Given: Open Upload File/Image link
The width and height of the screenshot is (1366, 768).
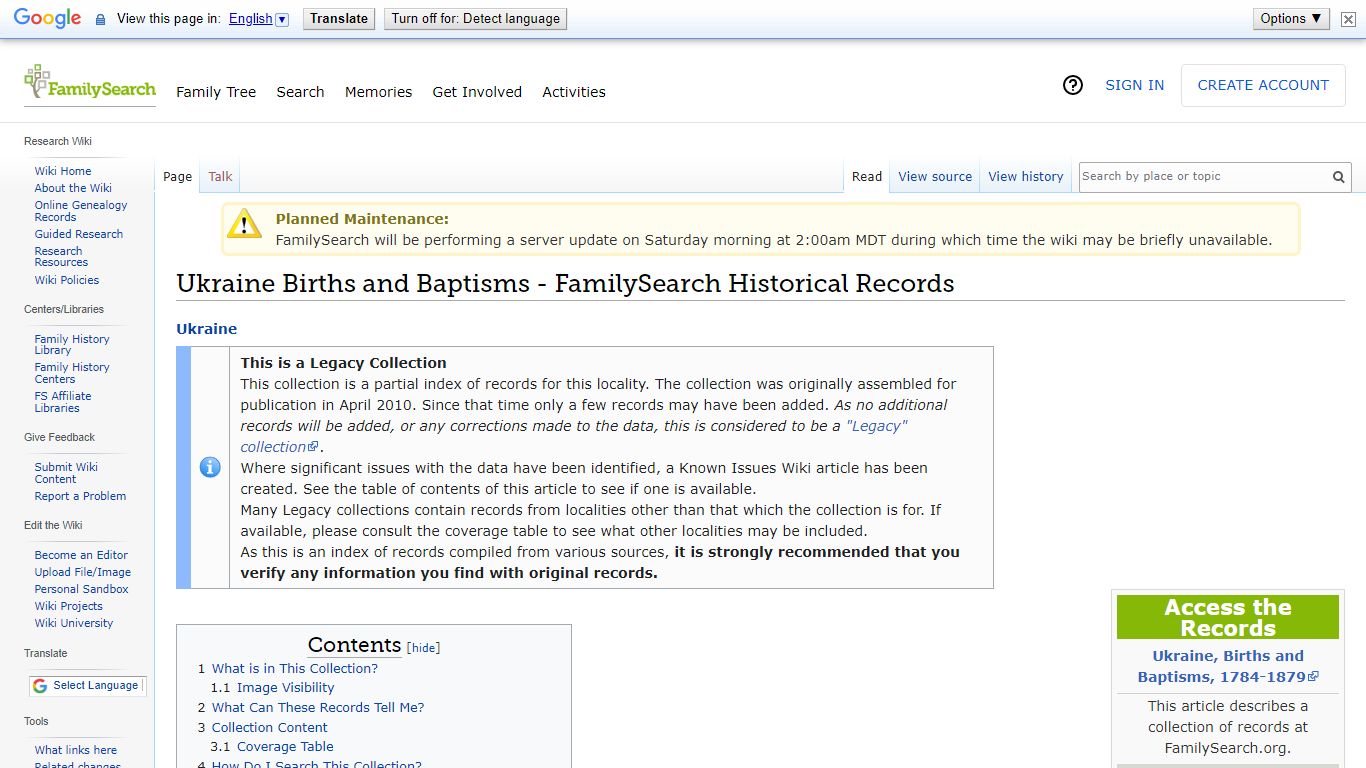Looking at the screenshot, I should (83, 572).
